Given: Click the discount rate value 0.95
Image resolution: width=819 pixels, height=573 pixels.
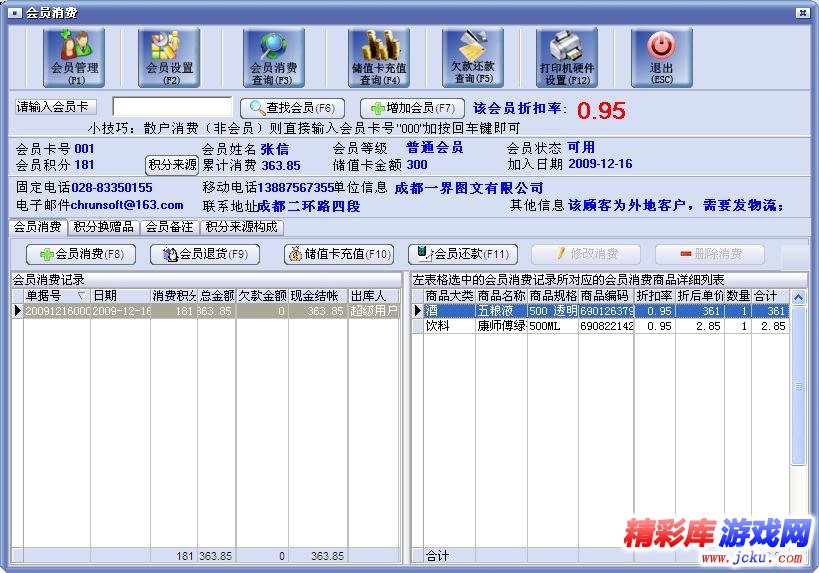Looking at the screenshot, I should point(601,111).
